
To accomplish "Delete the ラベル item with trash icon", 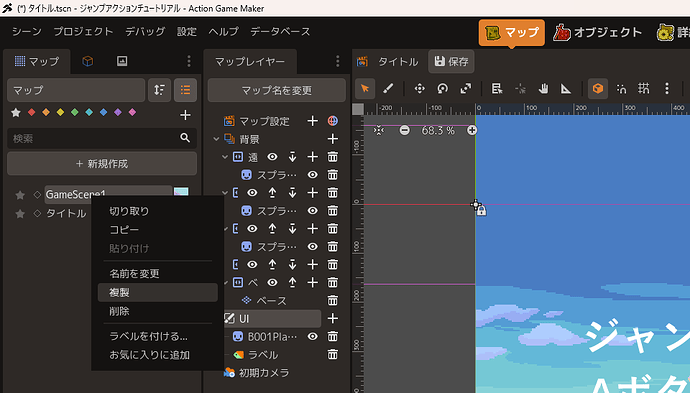I will [x=333, y=354].
